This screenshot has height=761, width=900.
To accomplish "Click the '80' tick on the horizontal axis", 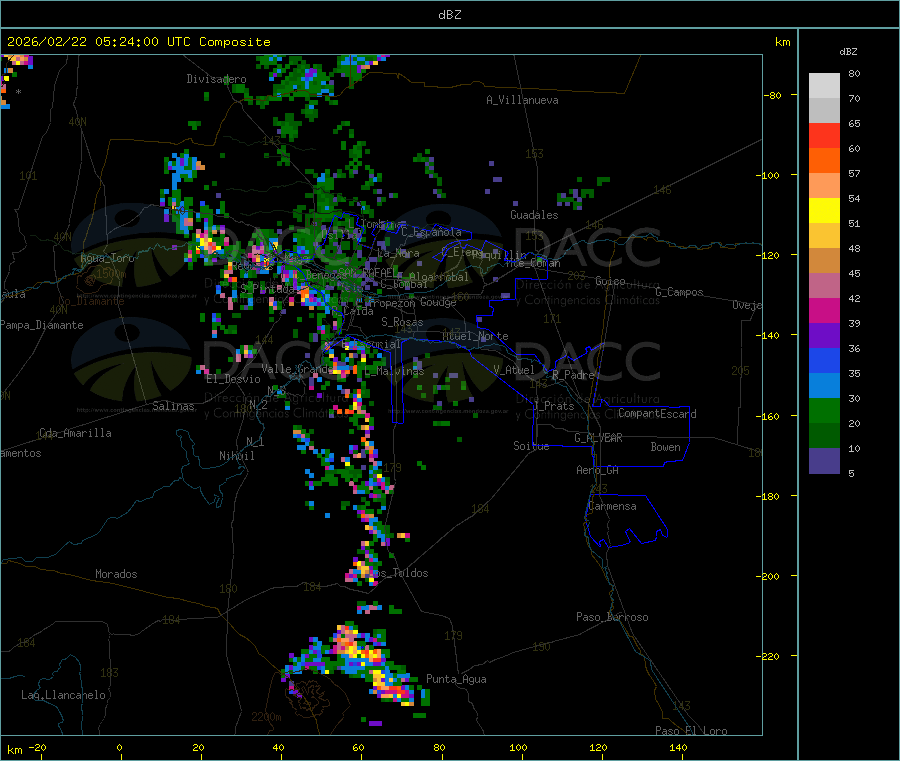I will (439, 747).
